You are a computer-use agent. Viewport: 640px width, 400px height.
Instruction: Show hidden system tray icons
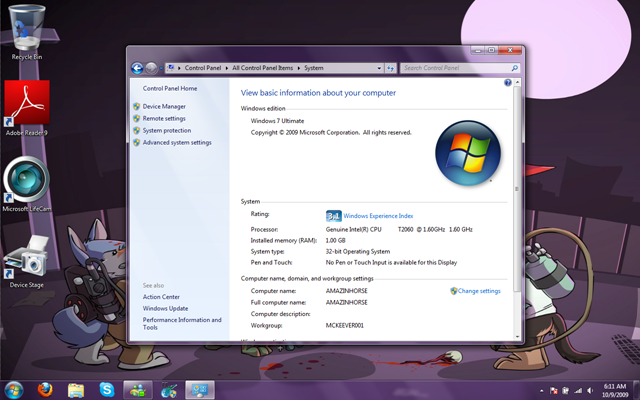pos(542,391)
